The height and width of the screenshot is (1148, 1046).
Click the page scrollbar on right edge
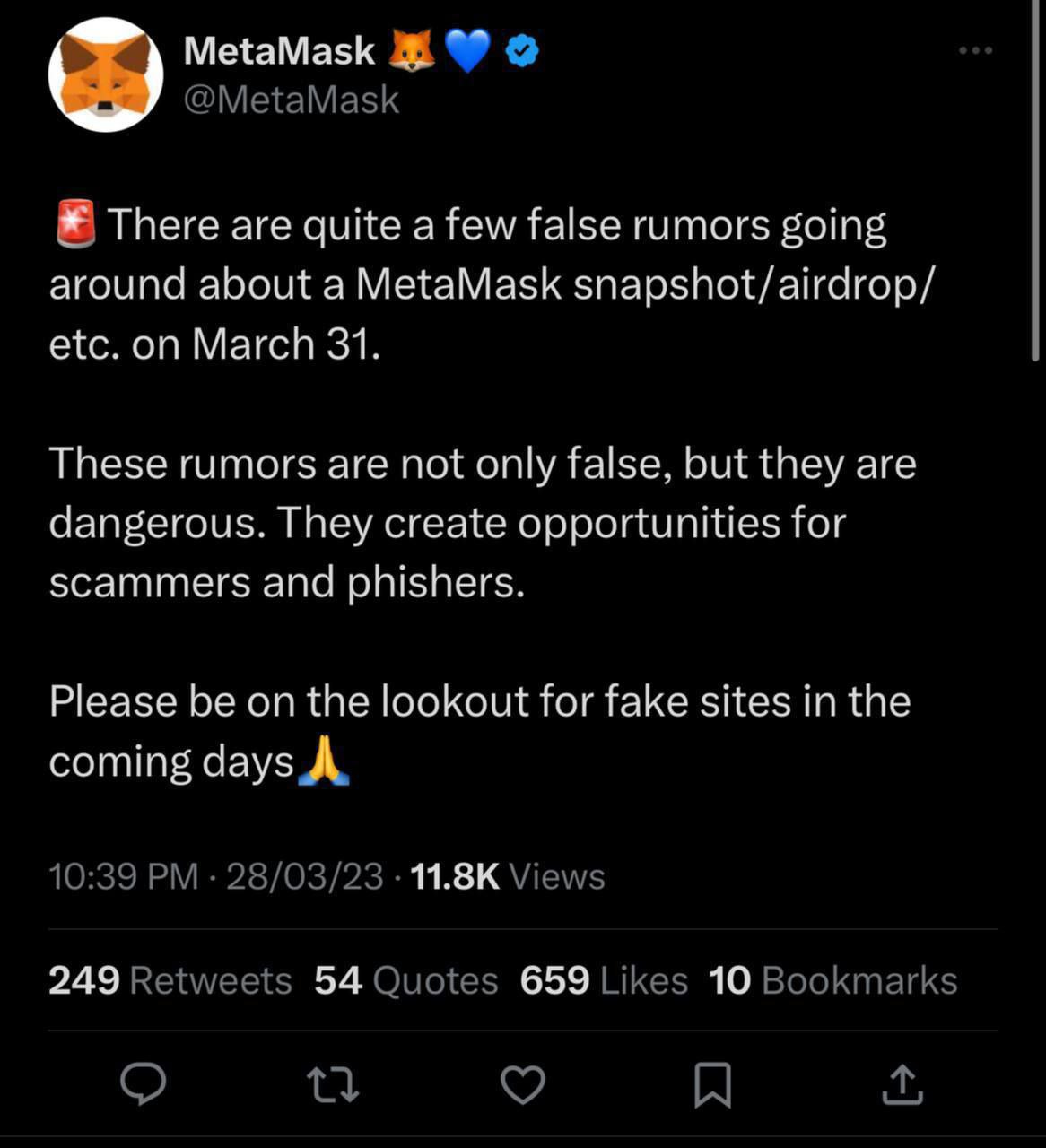pyautogui.click(x=1035, y=179)
